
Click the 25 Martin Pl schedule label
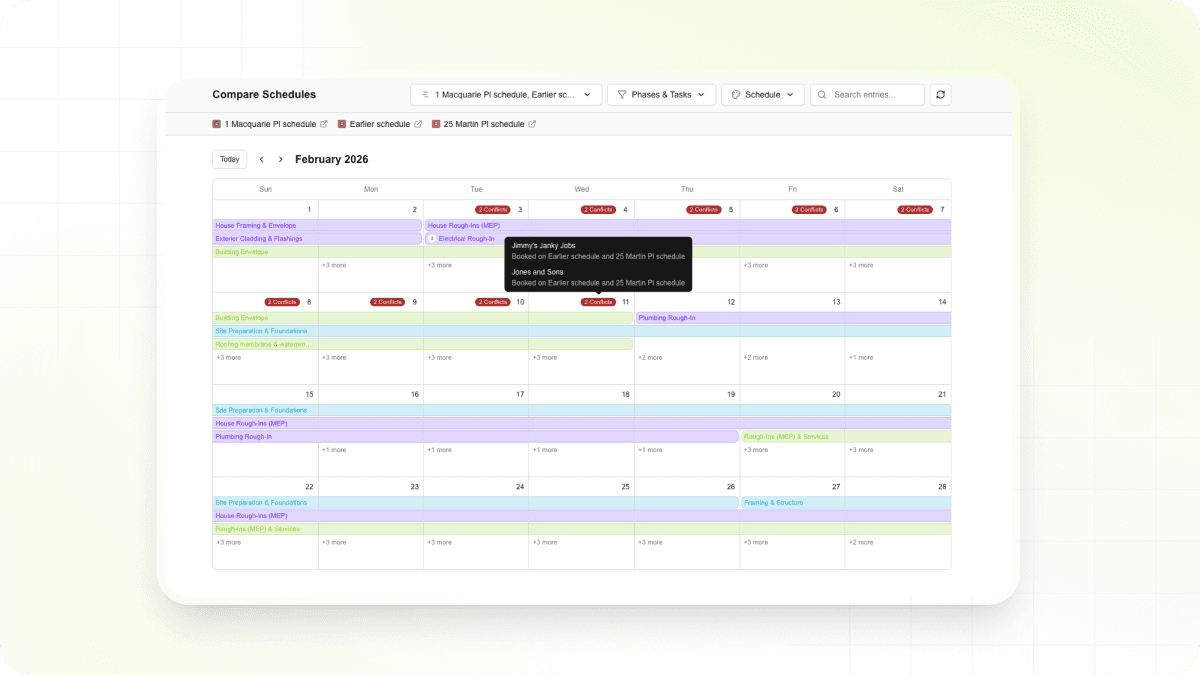pos(484,124)
